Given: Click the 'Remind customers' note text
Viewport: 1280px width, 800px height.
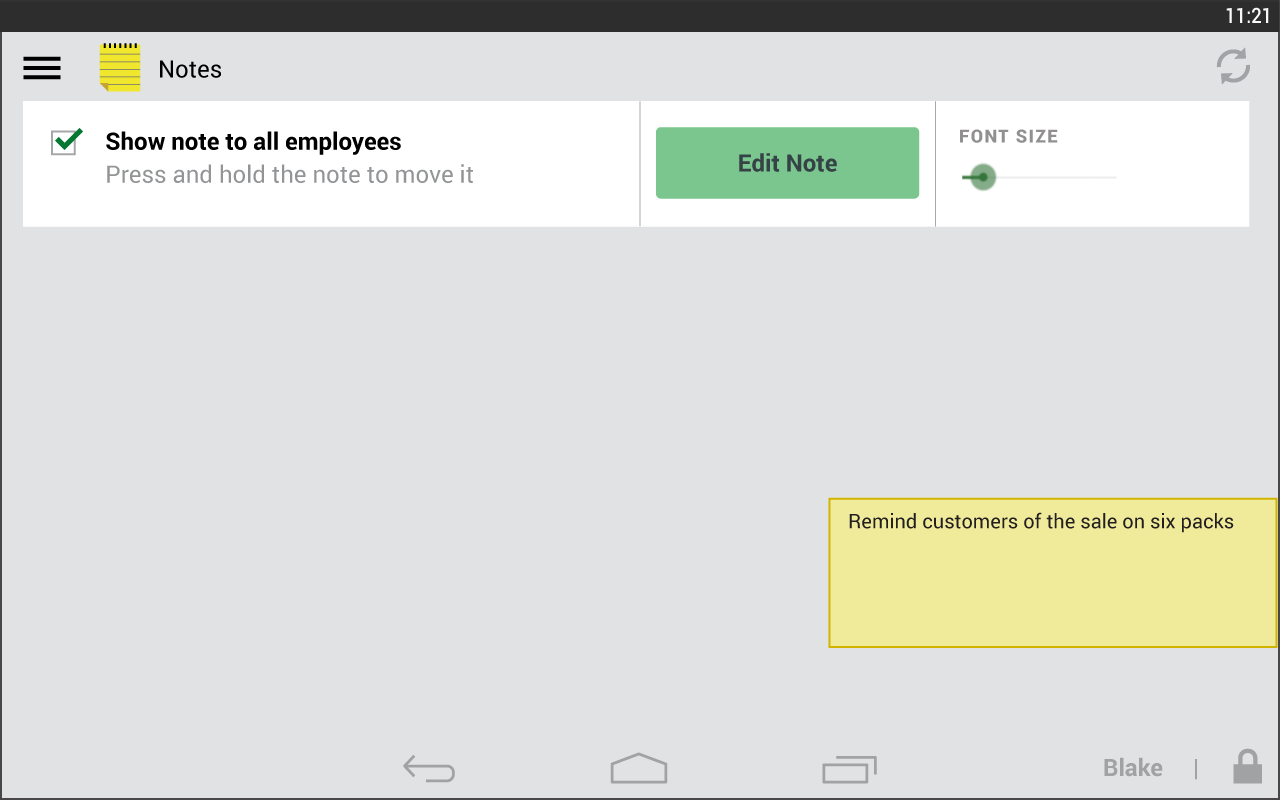Looking at the screenshot, I should [1040, 522].
